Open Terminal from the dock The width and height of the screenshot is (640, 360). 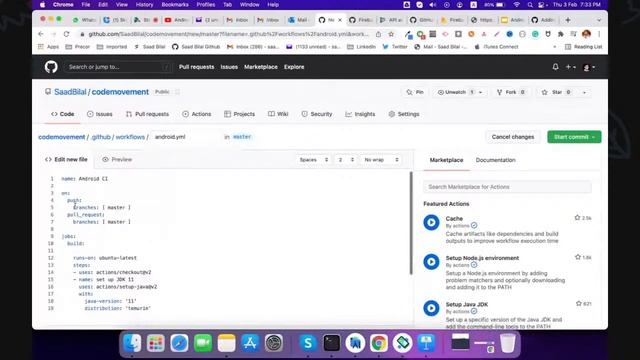click(331, 343)
